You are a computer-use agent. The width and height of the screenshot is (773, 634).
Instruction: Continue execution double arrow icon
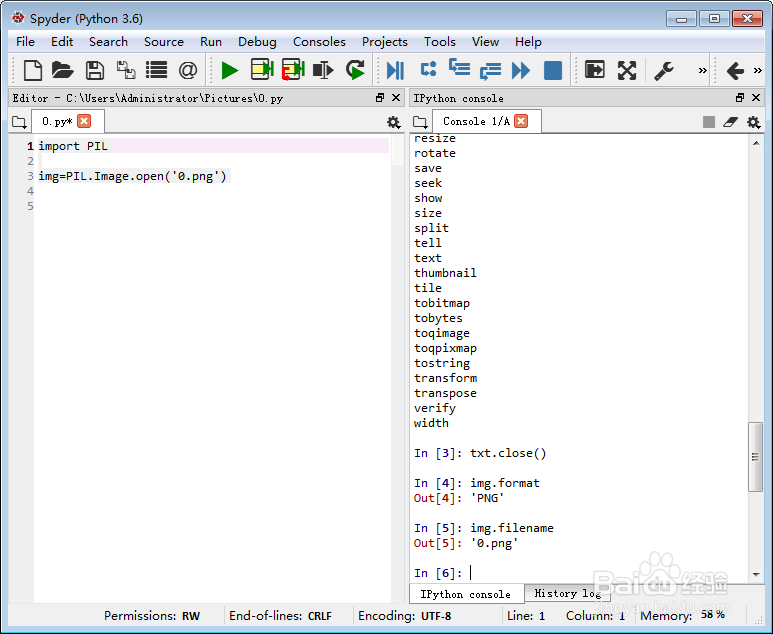pyautogui.click(x=521, y=70)
